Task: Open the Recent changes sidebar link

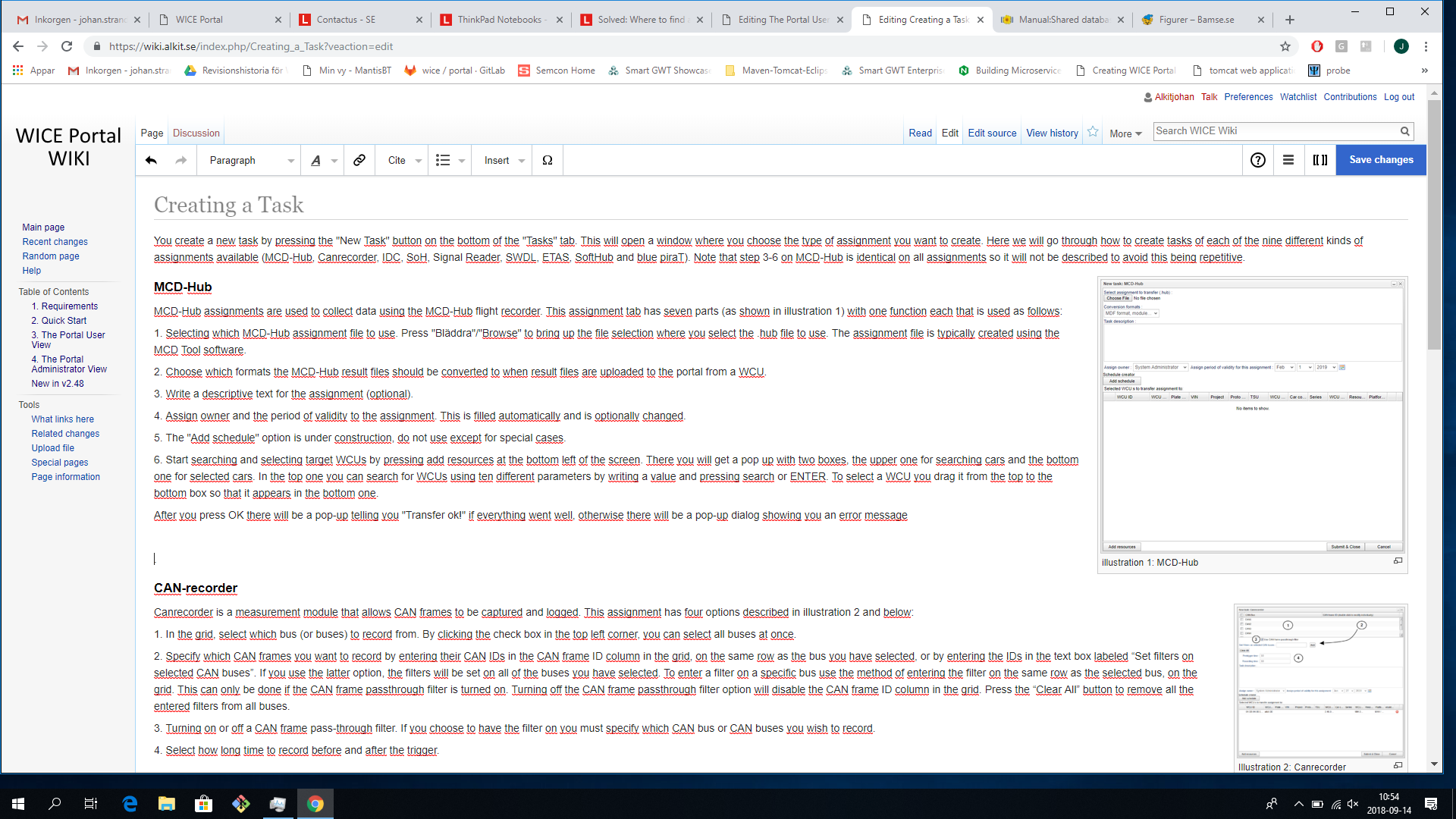Action: (x=55, y=242)
